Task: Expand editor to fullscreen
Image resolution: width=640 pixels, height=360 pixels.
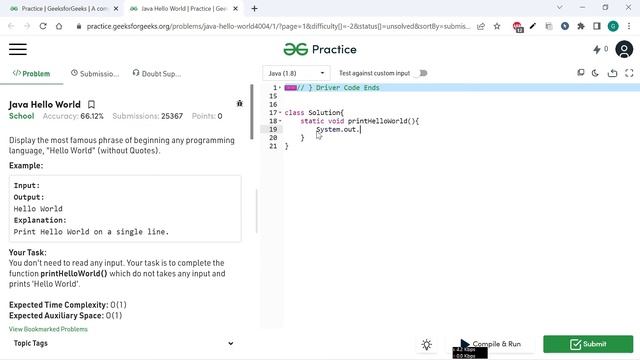Action: click(x=629, y=73)
